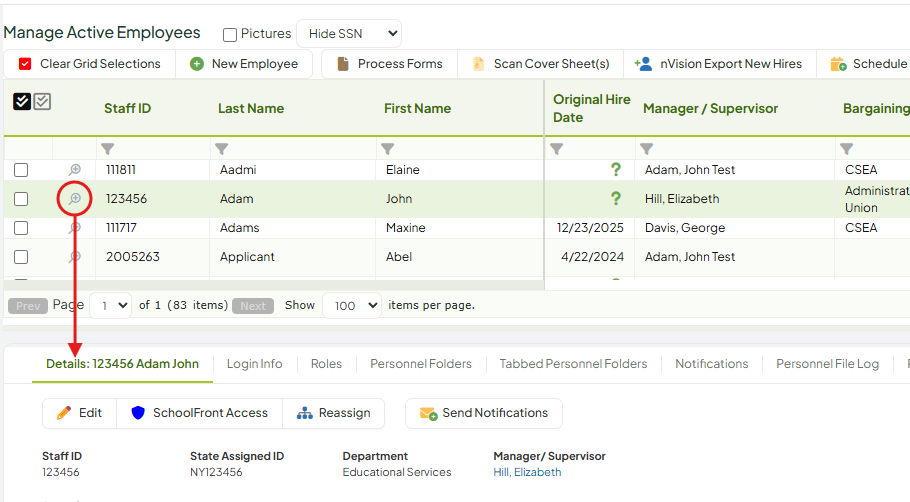
Task: Switch to the Login Info tab
Action: point(255,364)
